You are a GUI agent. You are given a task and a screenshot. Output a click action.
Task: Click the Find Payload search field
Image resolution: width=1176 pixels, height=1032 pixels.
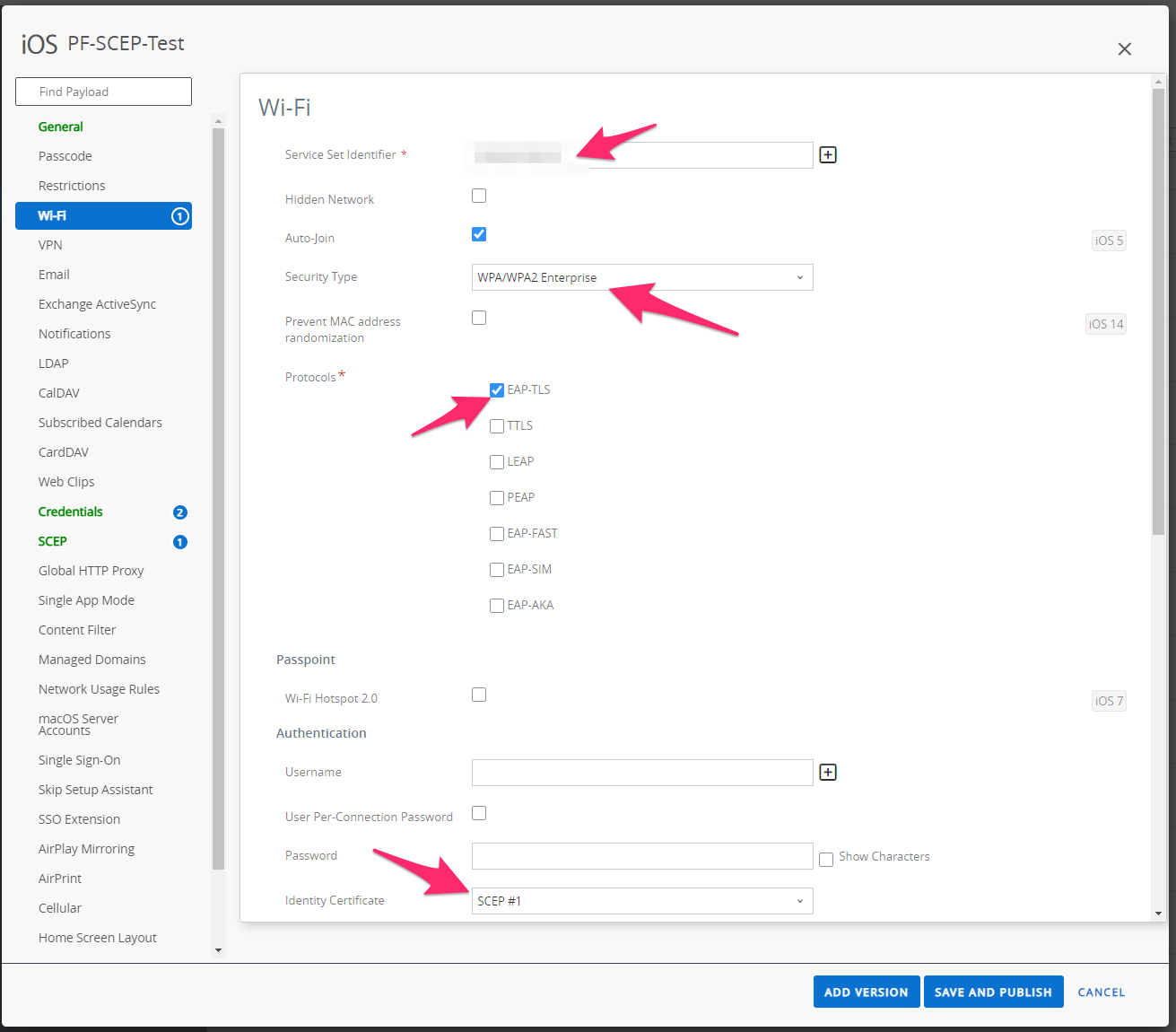tap(103, 91)
